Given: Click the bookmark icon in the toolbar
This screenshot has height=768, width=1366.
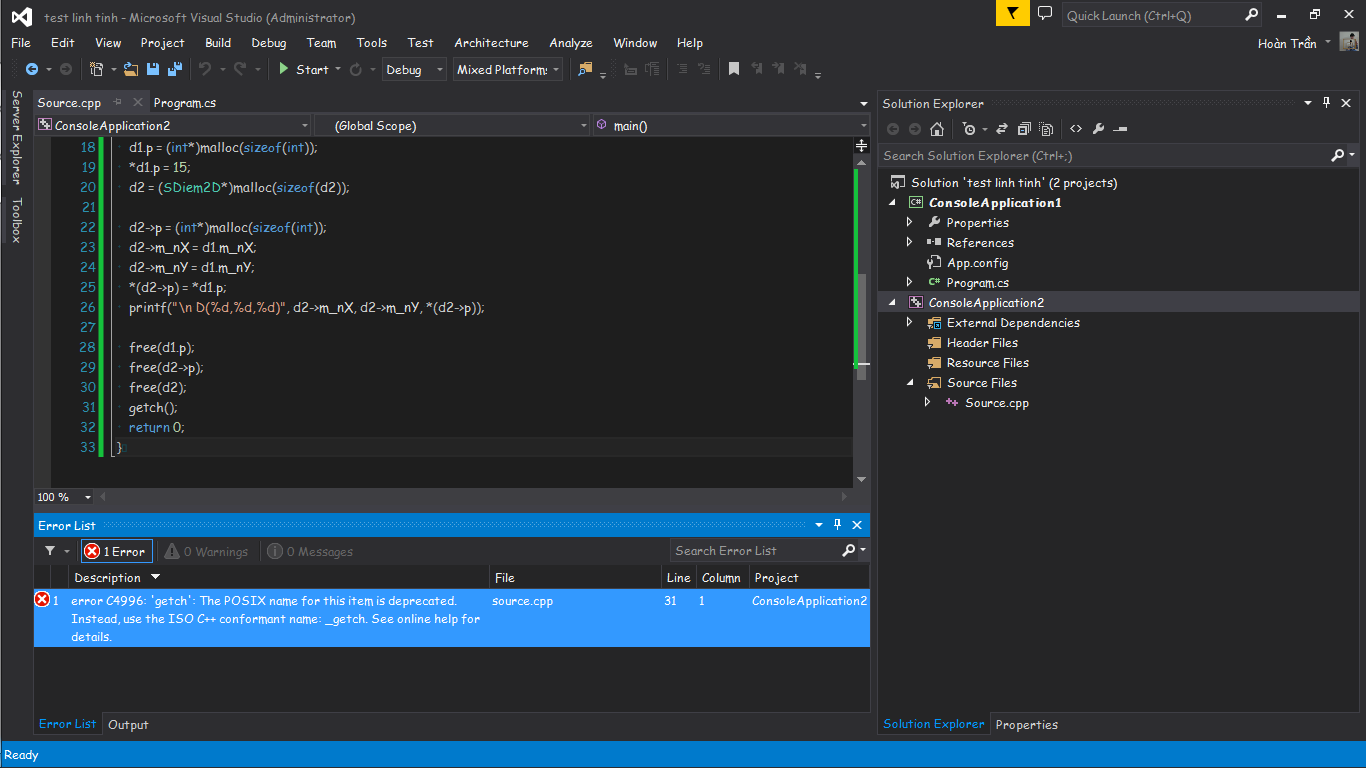Looking at the screenshot, I should 734,70.
